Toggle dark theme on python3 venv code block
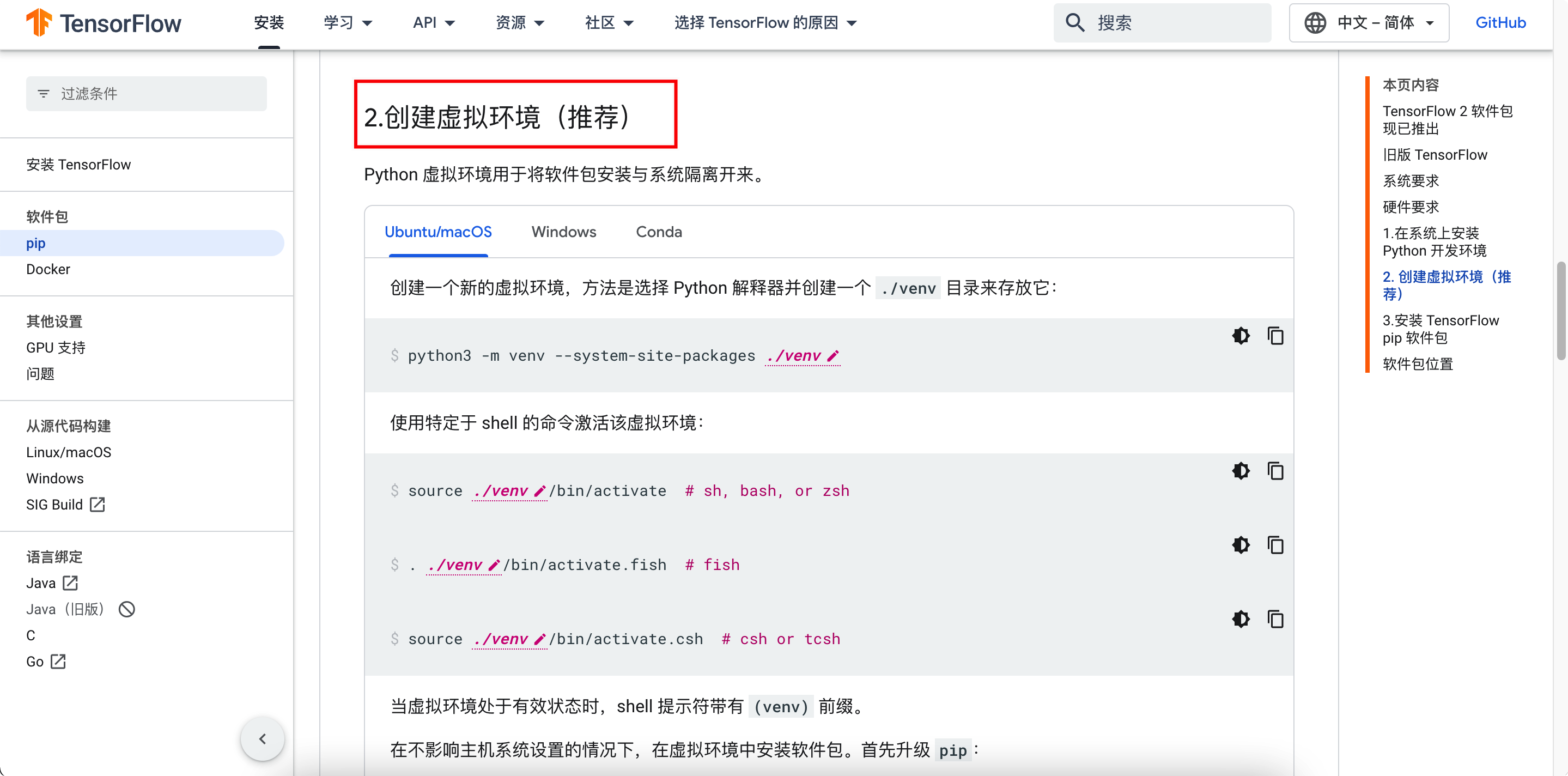The height and width of the screenshot is (776, 1568). point(1241,336)
